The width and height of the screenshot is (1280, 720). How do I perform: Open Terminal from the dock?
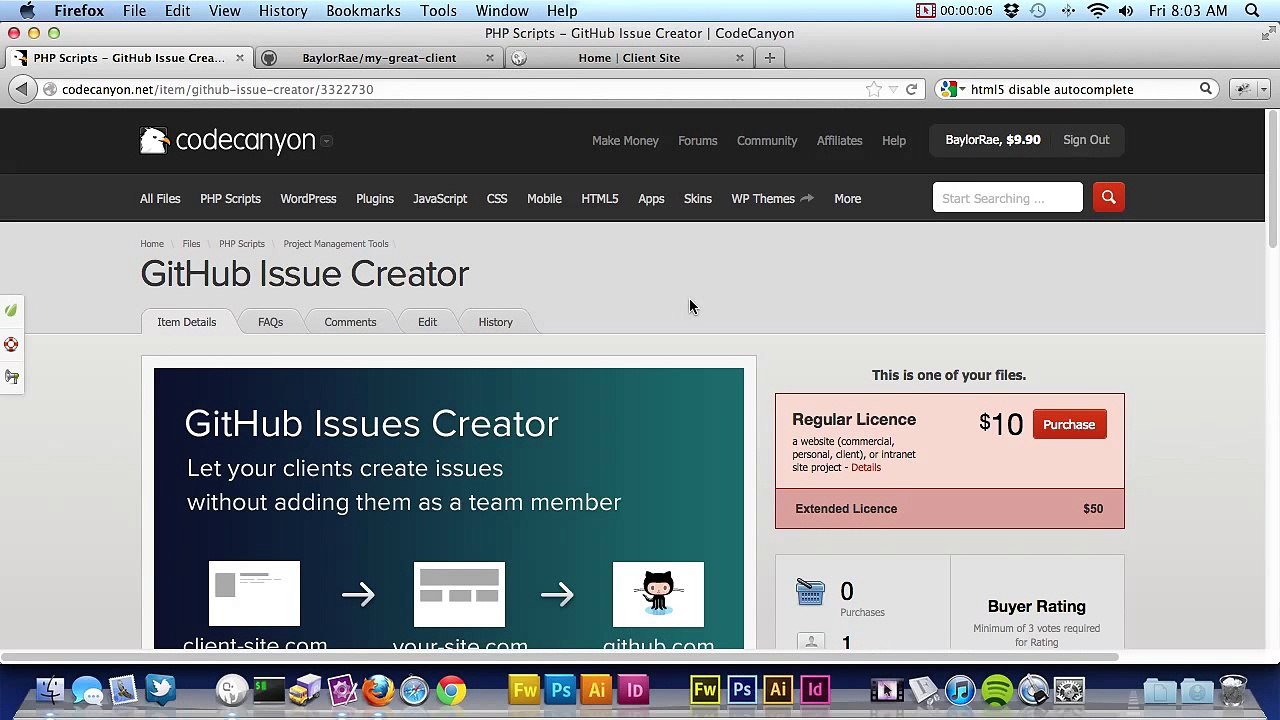269,690
